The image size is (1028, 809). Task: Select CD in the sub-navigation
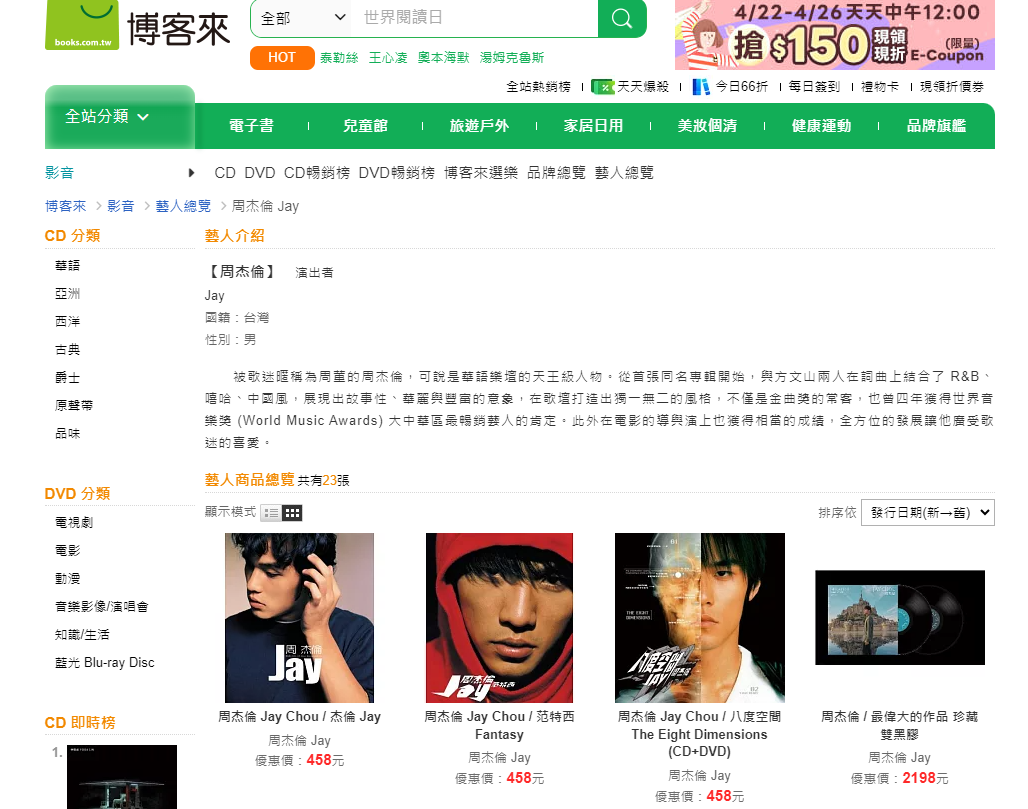[x=225, y=173]
